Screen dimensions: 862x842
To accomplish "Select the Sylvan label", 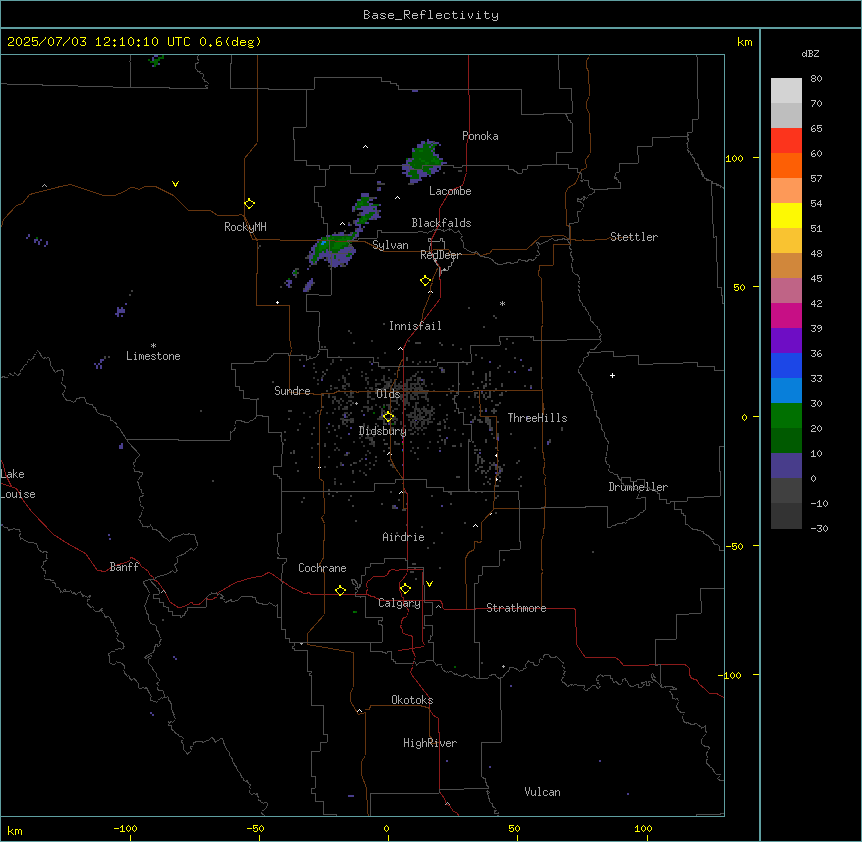I will tap(390, 245).
